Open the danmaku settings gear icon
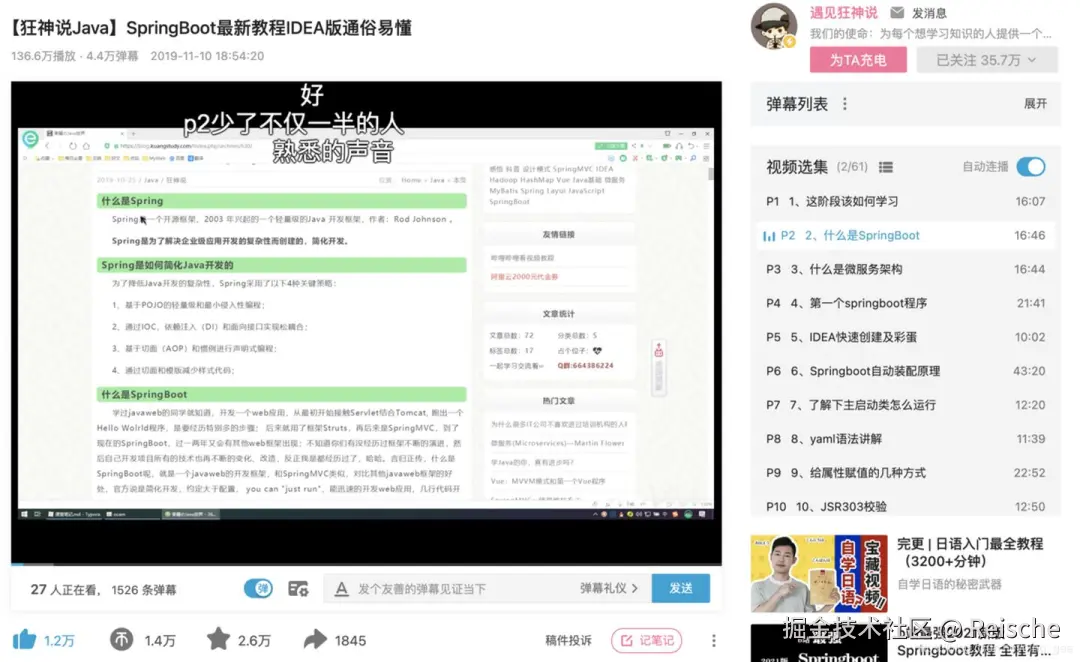This screenshot has width=1080, height=662. (x=298, y=589)
